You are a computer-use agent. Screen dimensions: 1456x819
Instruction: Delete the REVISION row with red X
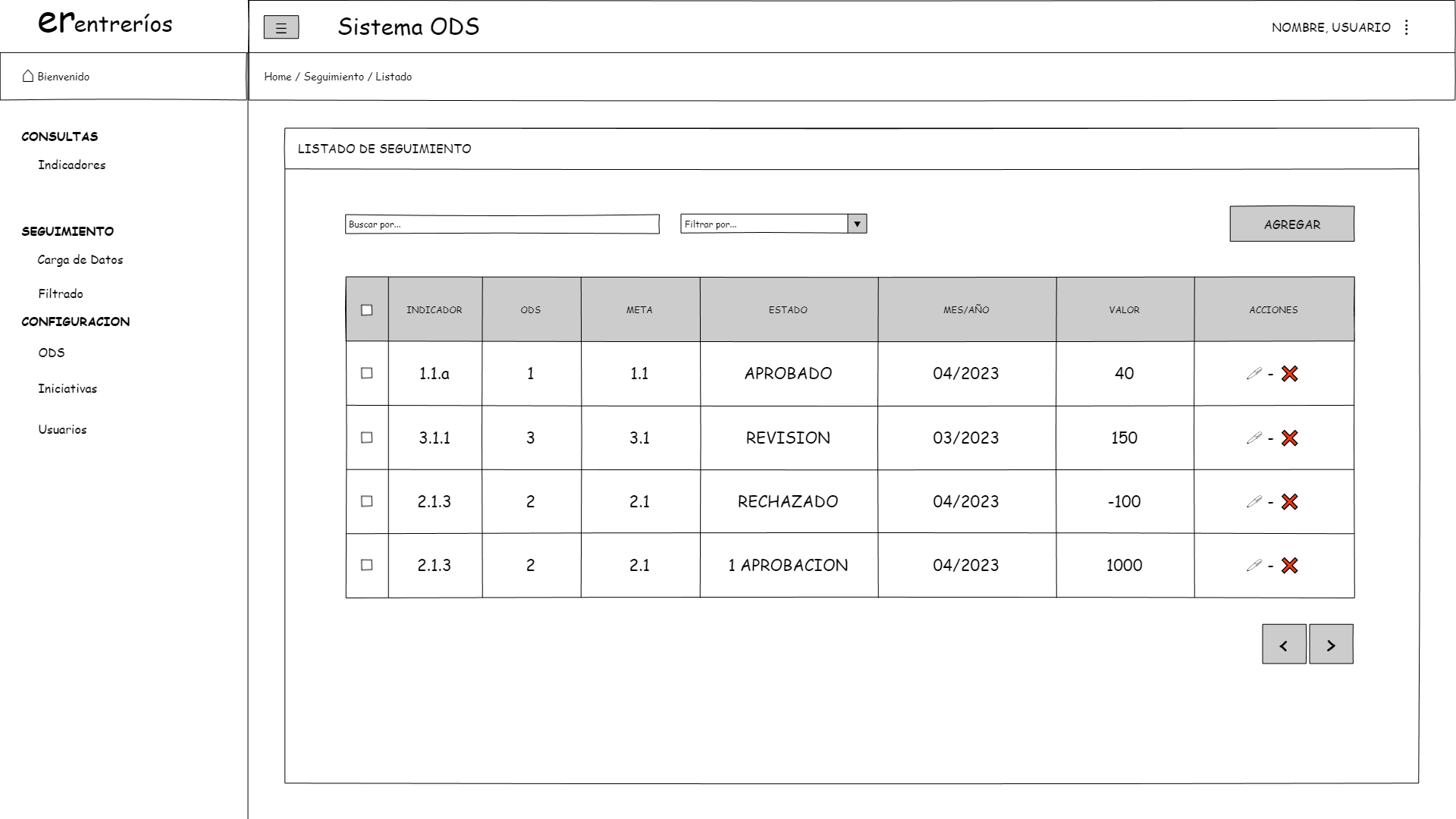(1289, 438)
